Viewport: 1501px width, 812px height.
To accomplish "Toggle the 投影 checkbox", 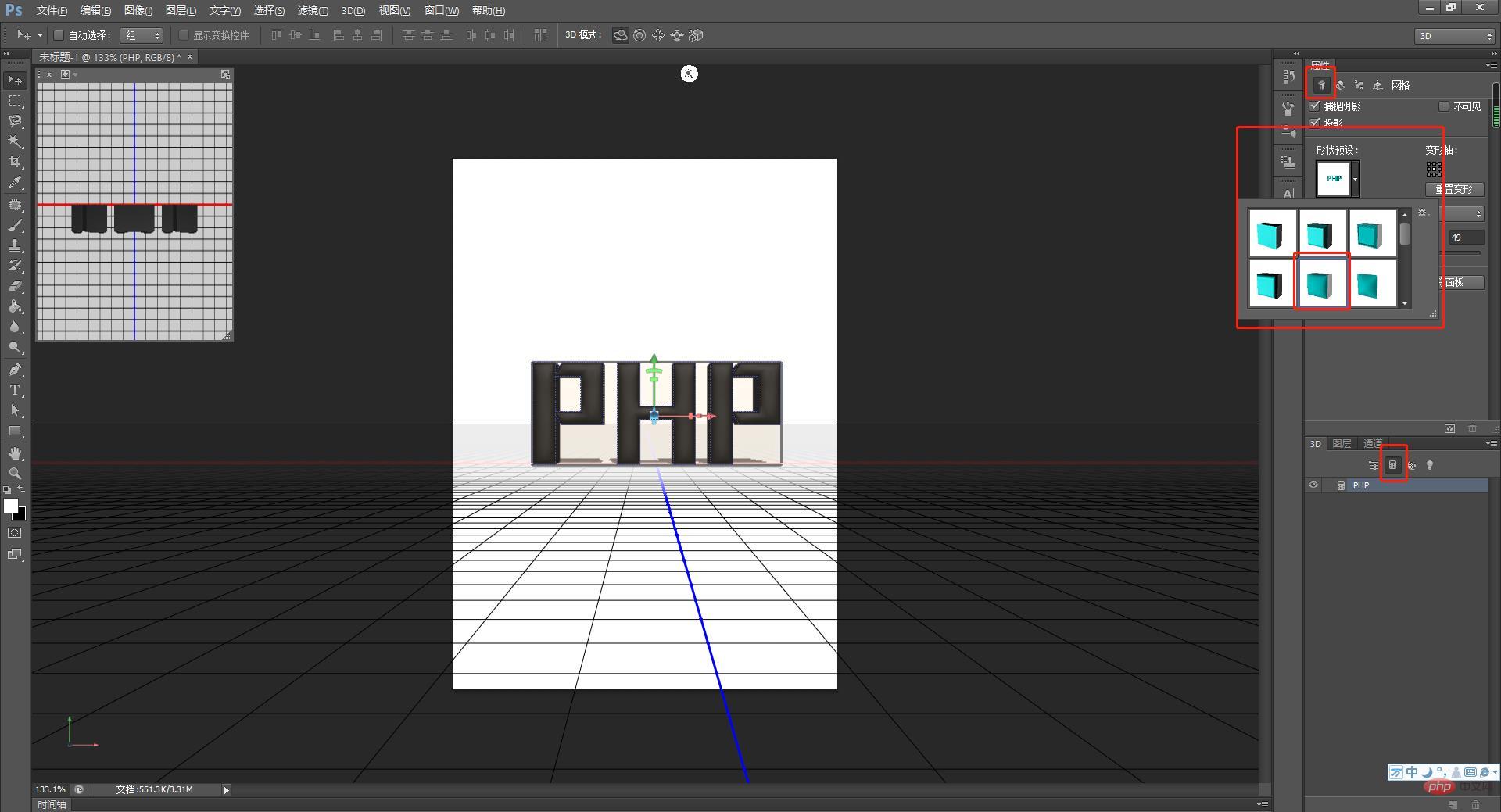I will pyautogui.click(x=1315, y=122).
